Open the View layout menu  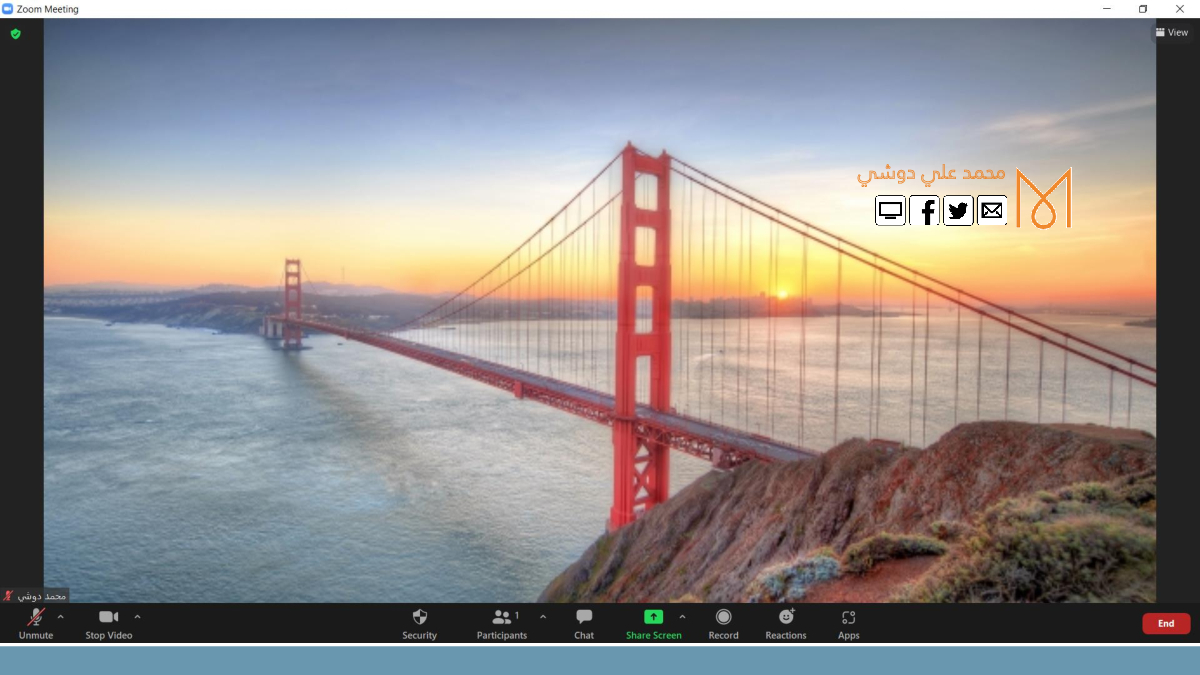[x=1171, y=32]
